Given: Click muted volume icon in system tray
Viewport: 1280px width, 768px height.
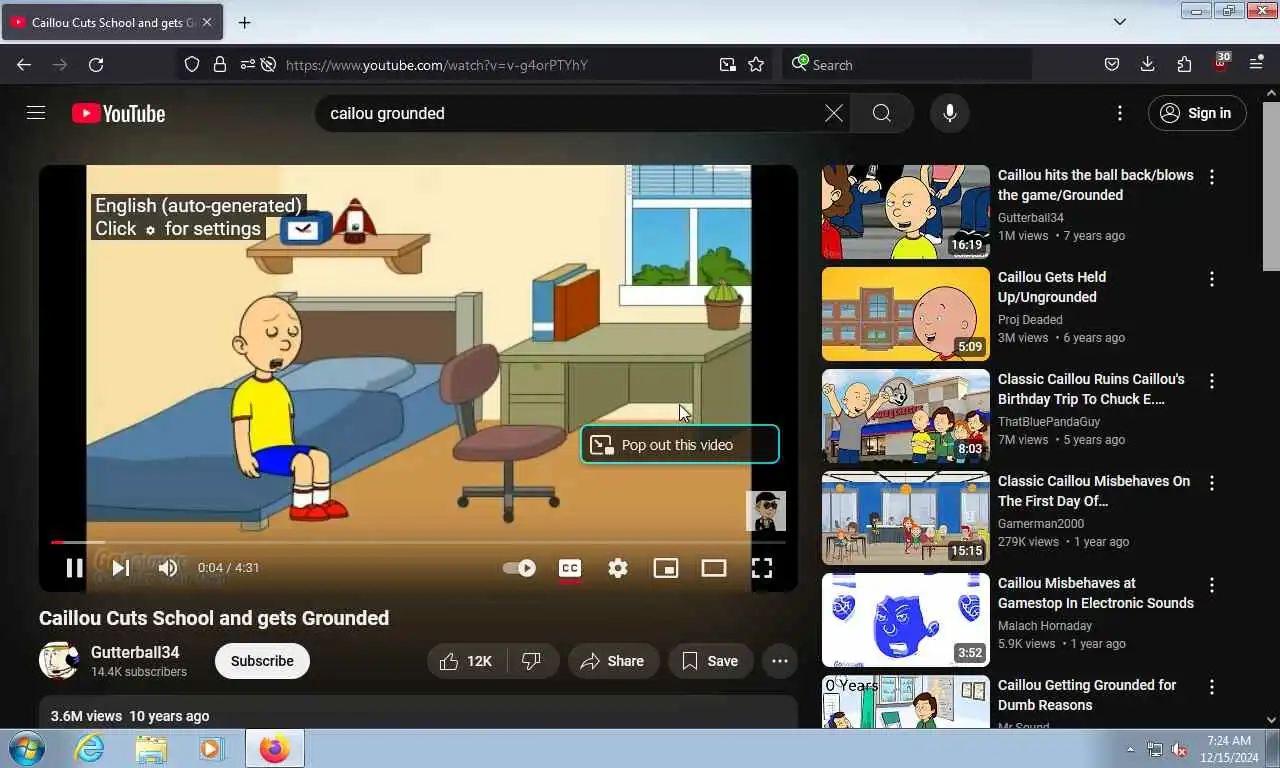Looking at the screenshot, I should 1179,749.
